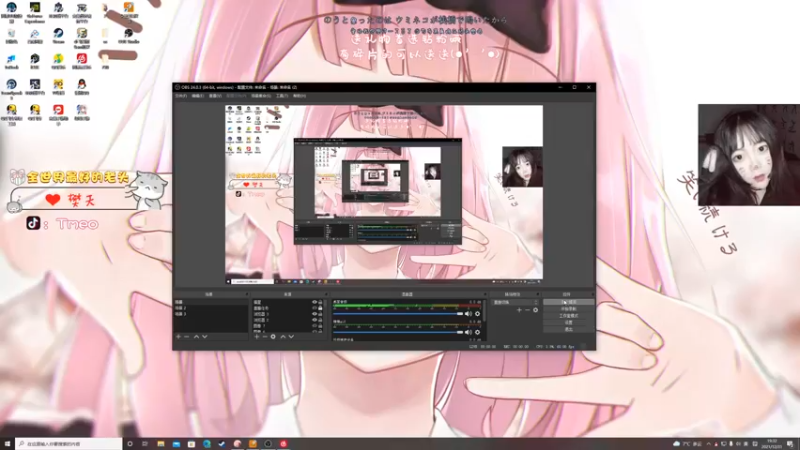Open the Scene Collection menu in OBS

(261, 95)
